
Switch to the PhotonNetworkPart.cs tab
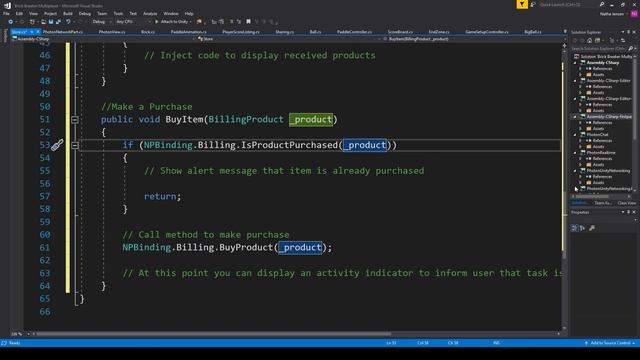coord(63,32)
